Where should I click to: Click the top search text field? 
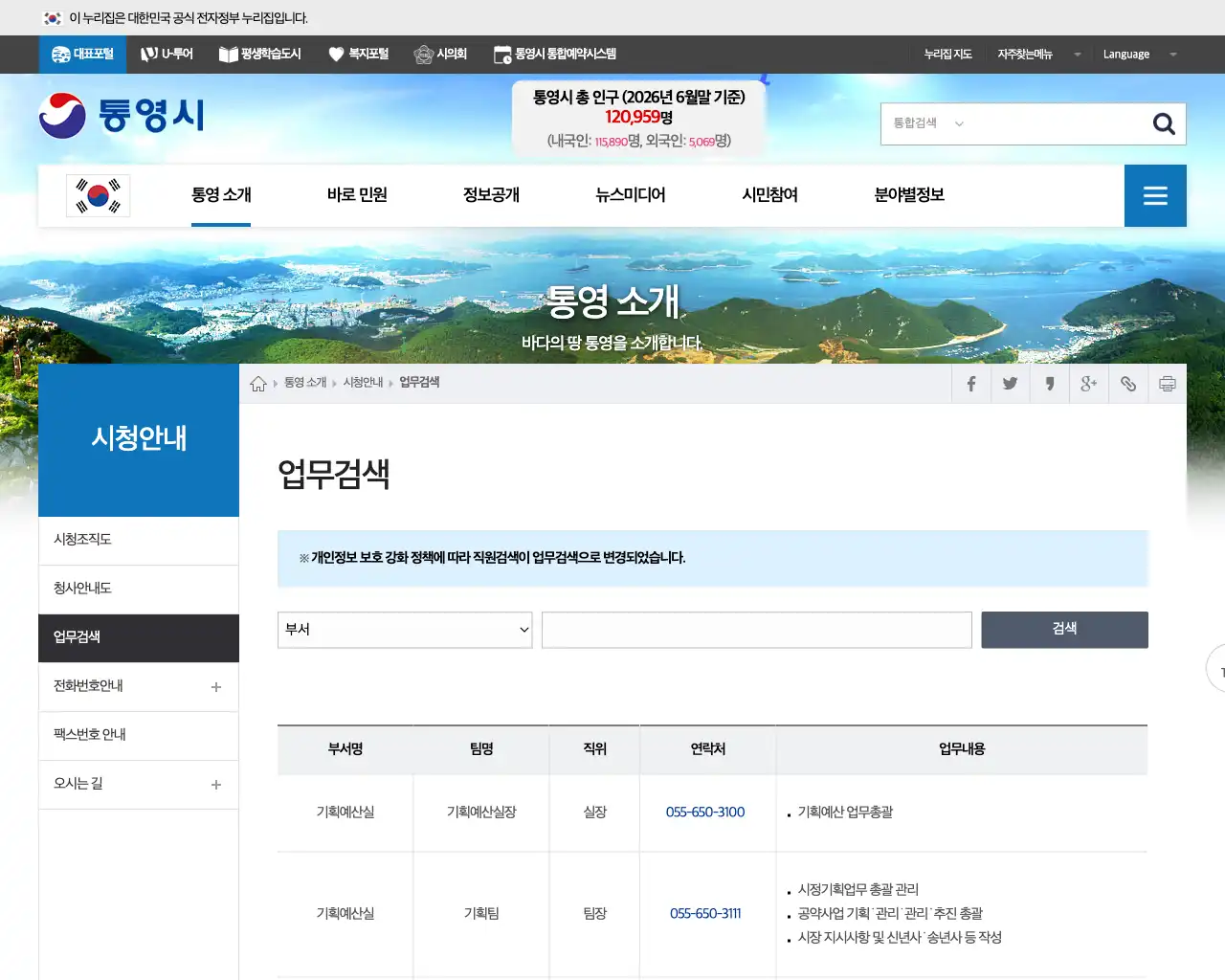[1058, 123]
